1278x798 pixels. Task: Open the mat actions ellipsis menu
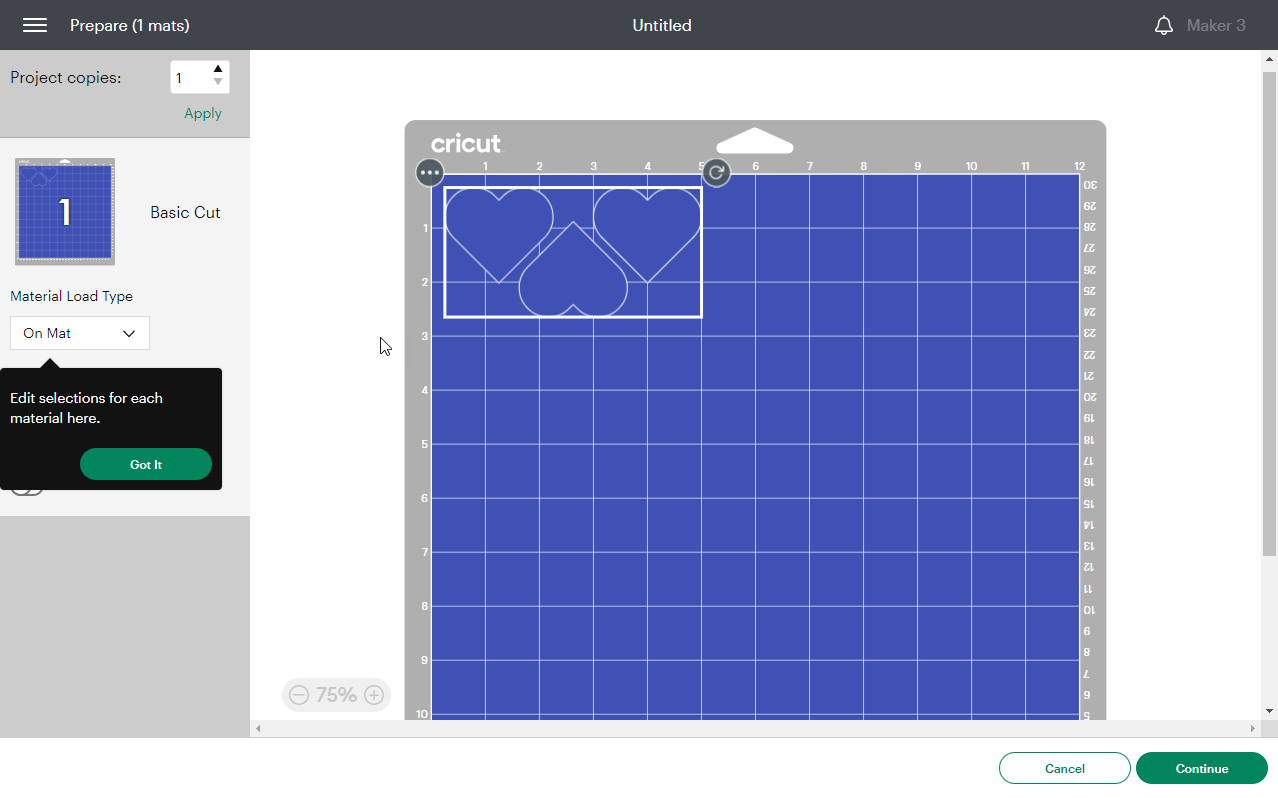click(429, 172)
